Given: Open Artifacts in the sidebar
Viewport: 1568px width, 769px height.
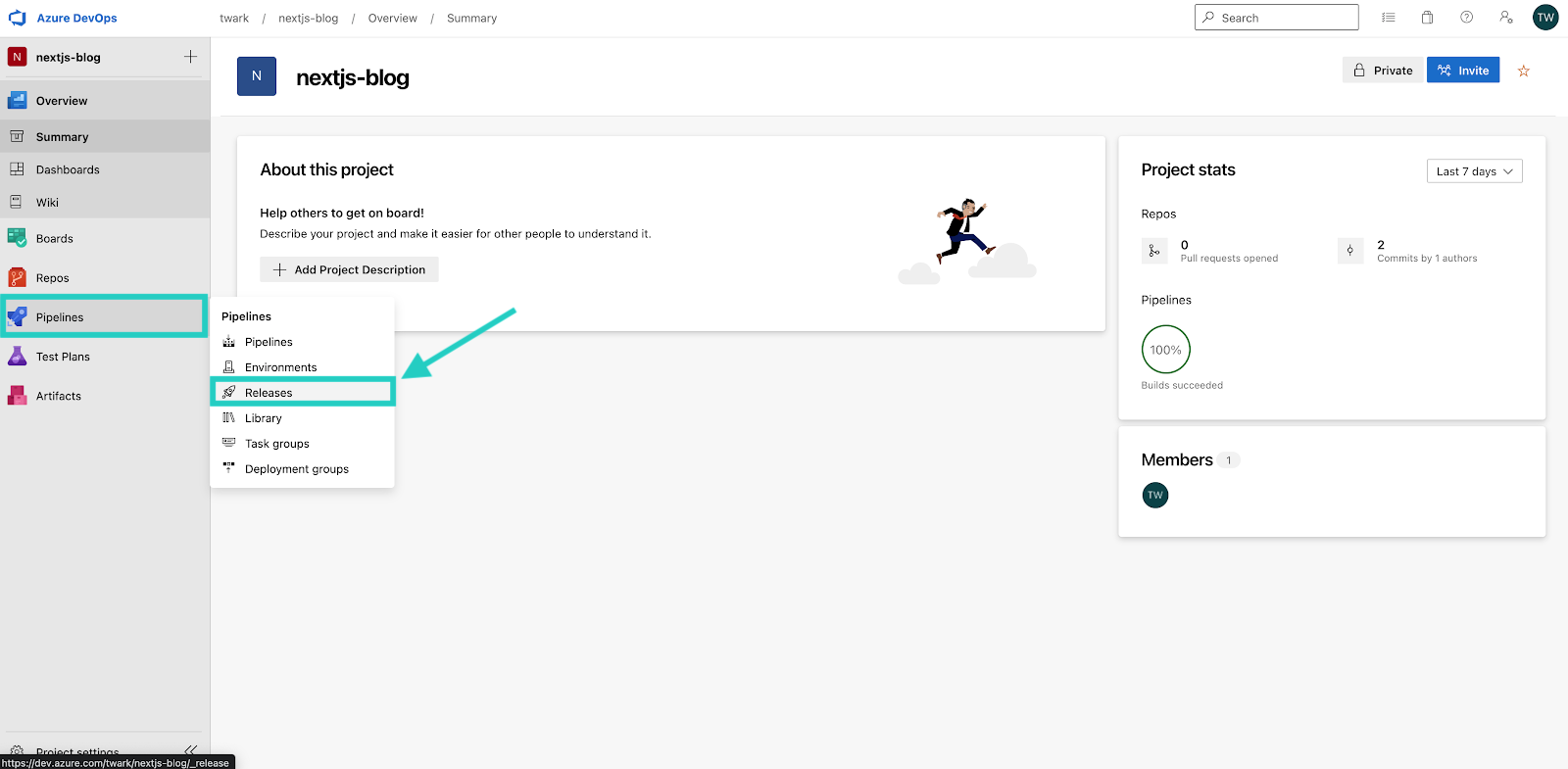Looking at the screenshot, I should click(x=105, y=396).
